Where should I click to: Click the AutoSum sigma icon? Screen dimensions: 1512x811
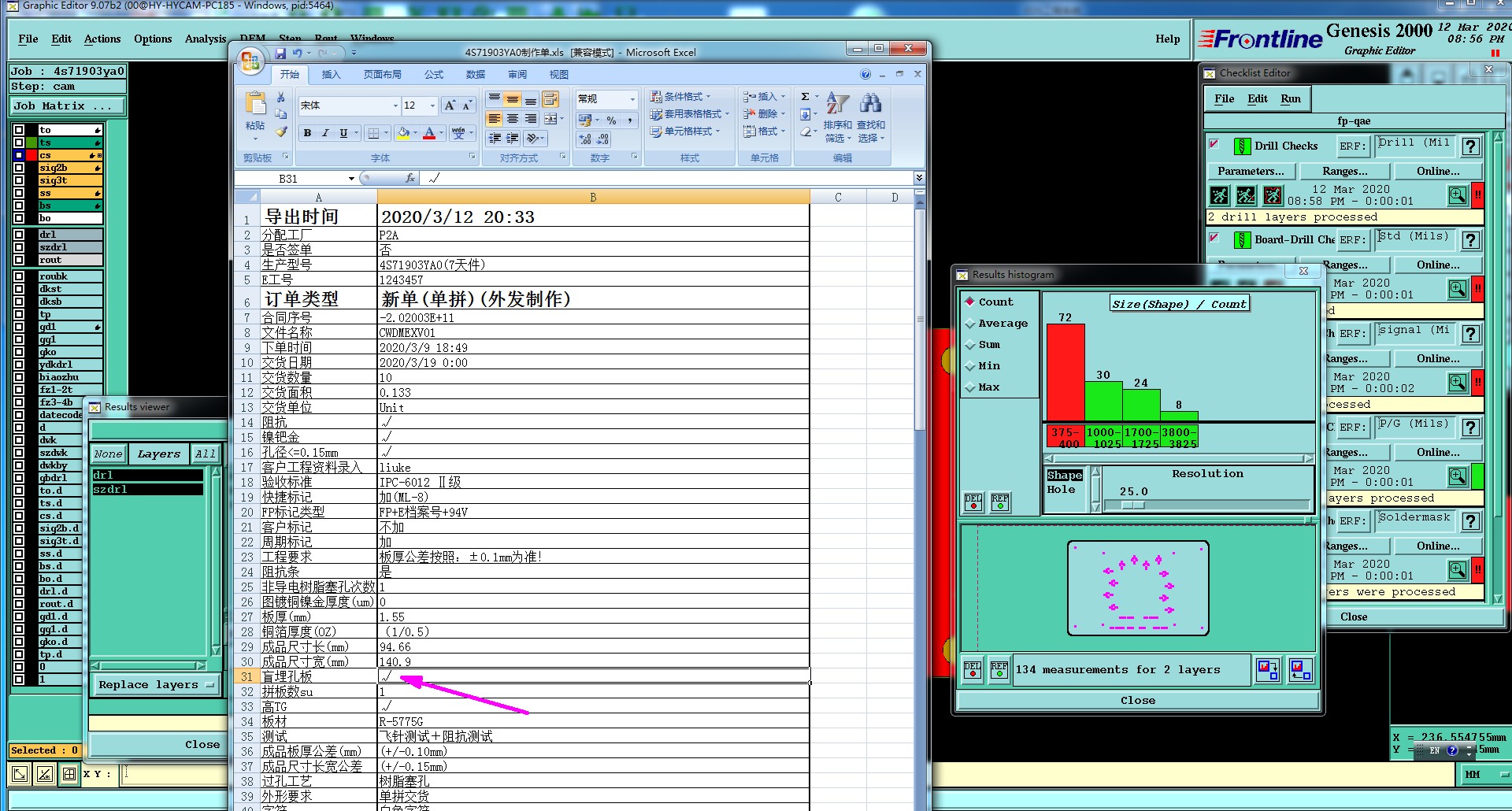(806, 97)
